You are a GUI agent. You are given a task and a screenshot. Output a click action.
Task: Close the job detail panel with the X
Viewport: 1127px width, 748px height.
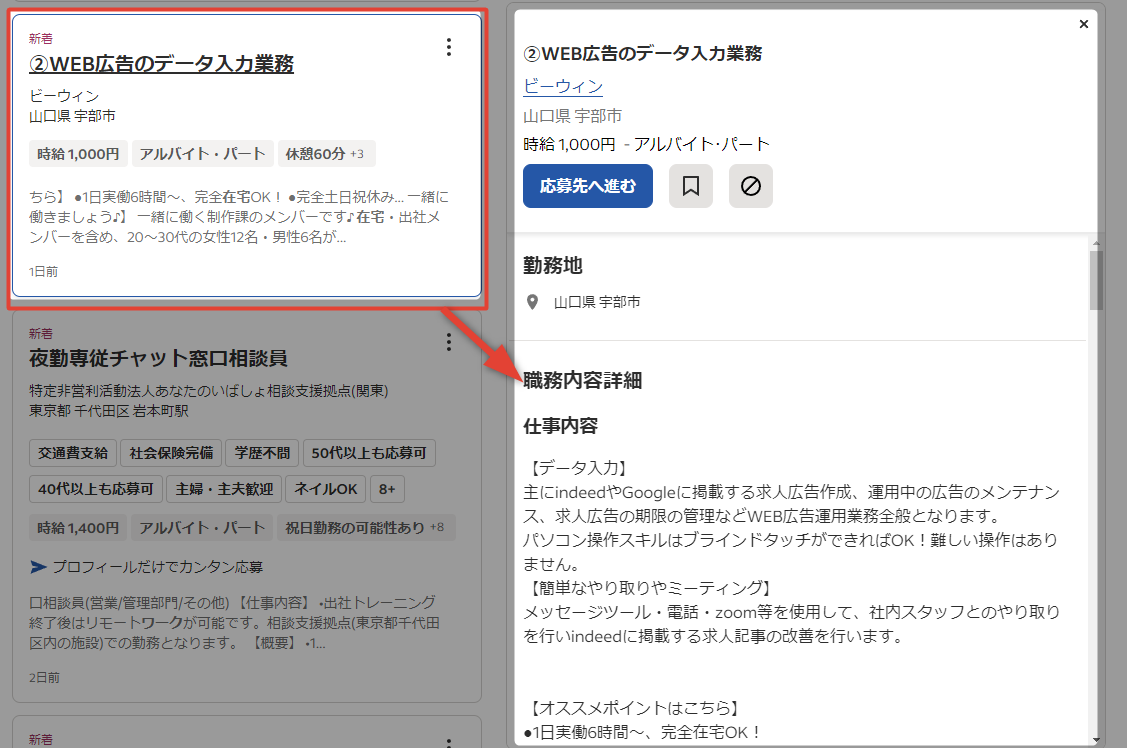(1084, 23)
